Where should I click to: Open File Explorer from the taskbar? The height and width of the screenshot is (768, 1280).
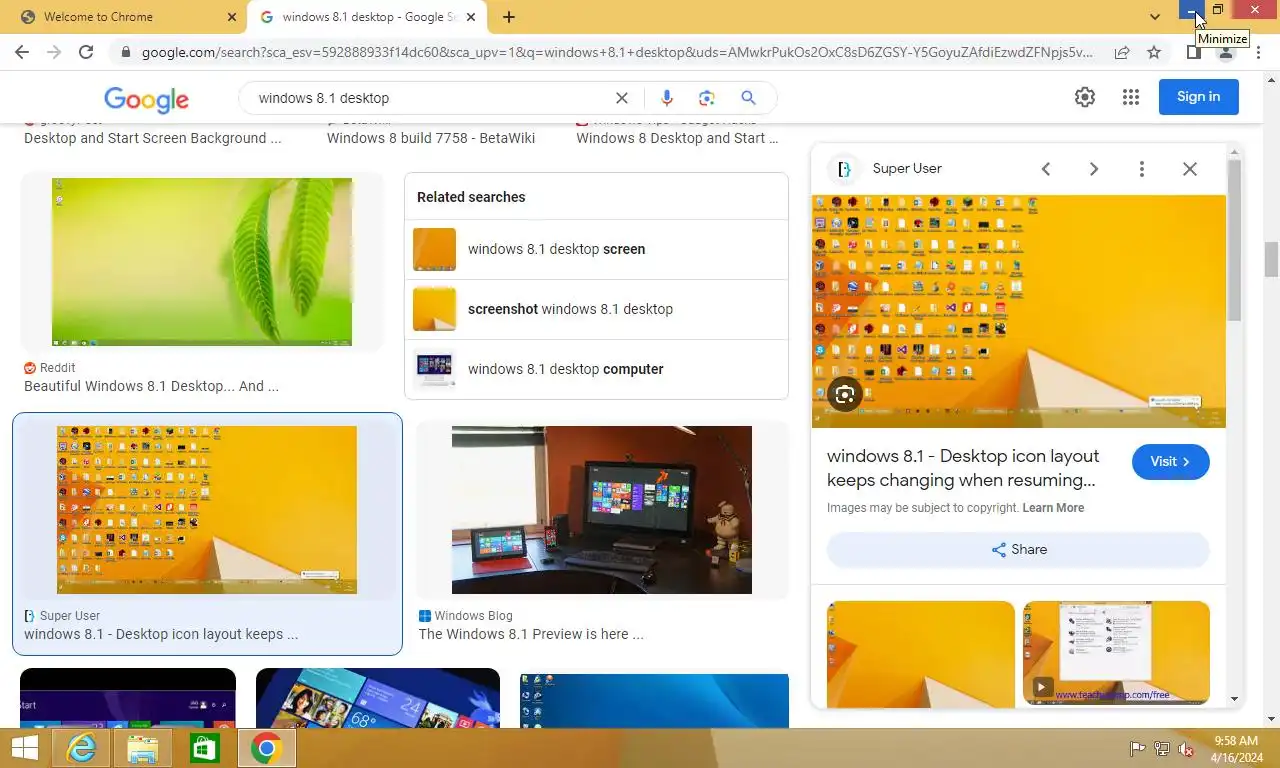point(142,748)
